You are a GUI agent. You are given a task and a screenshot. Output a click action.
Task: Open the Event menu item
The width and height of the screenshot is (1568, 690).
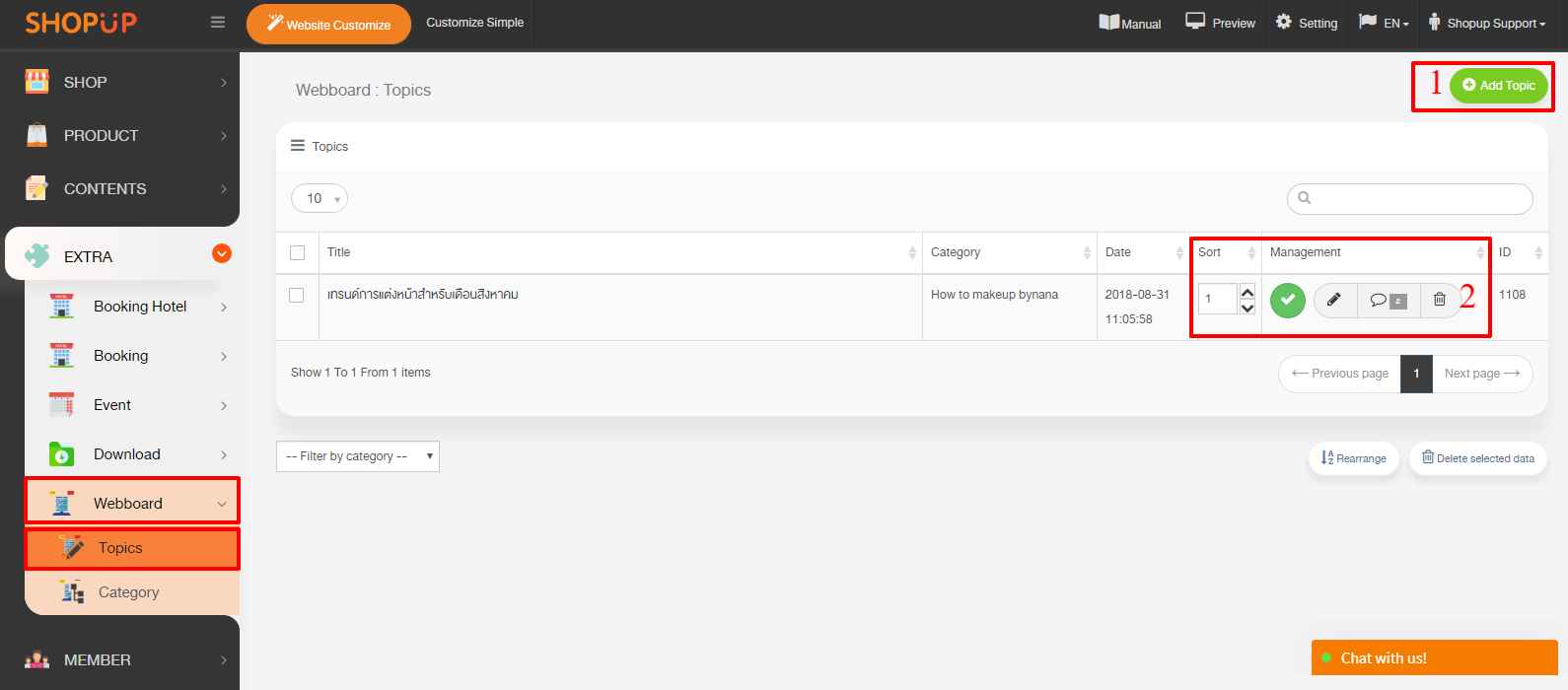132,405
